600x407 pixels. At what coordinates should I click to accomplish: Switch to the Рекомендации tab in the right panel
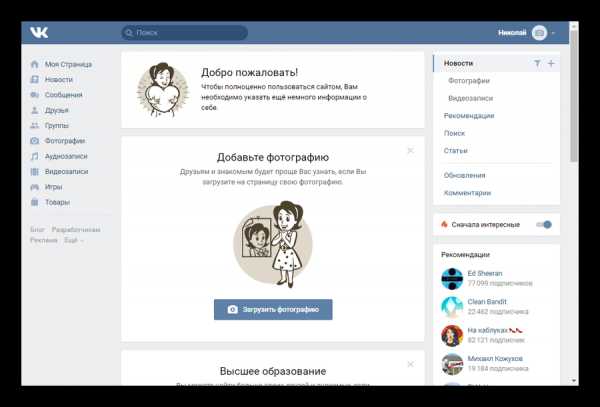[x=469, y=116]
